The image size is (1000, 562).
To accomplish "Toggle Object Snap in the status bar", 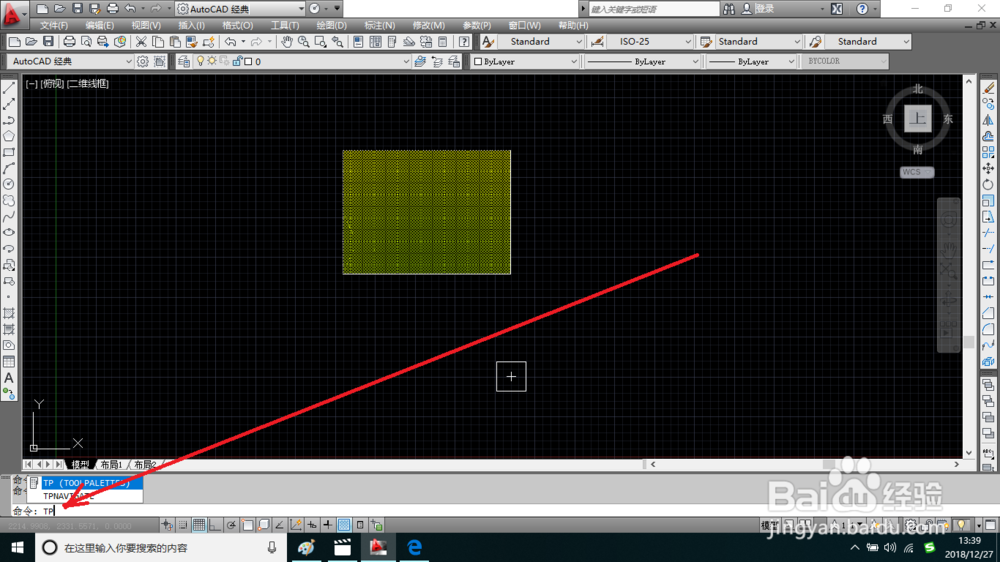I will [247, 525].
